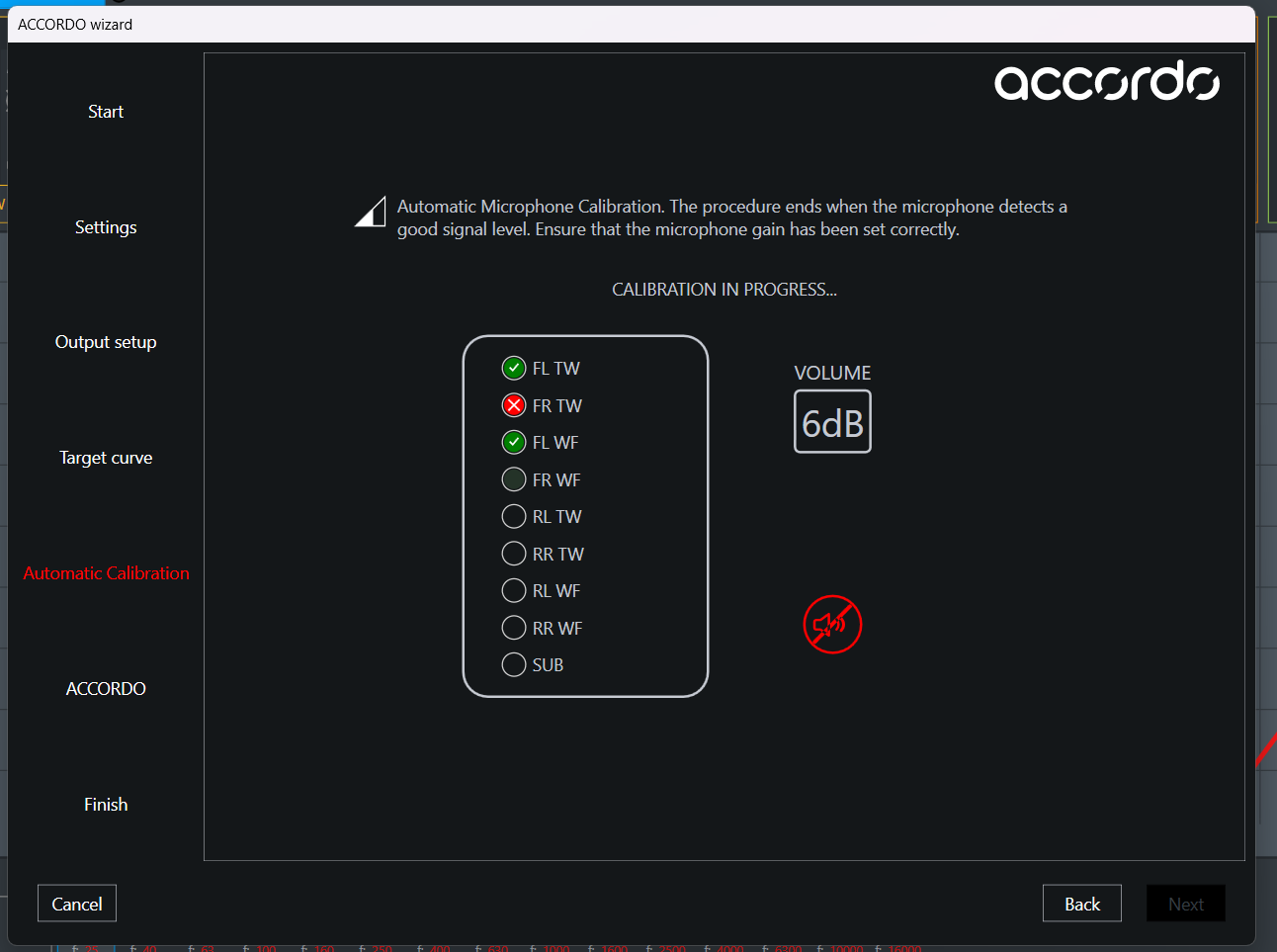The height and width of the screenshot is (952, 1277).
Task: Click the pending indicator on FR WF
Action: point(514,478)
